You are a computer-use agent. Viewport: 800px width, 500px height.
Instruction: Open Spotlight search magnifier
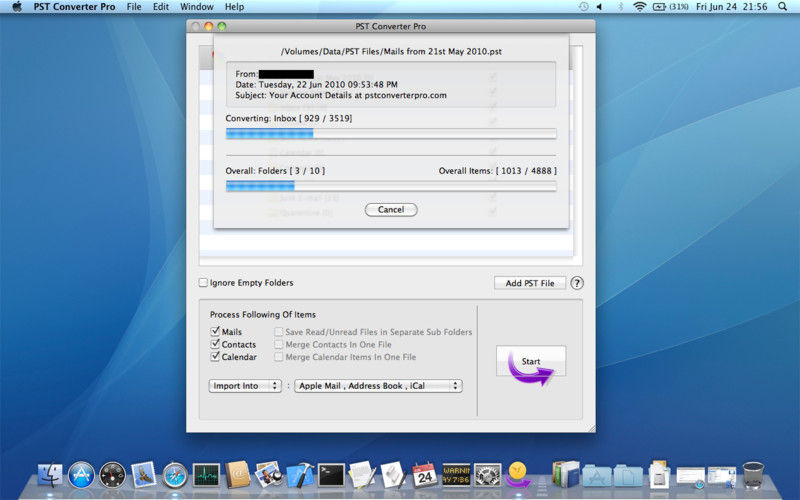pyautogui.click(x=783, y=7)
